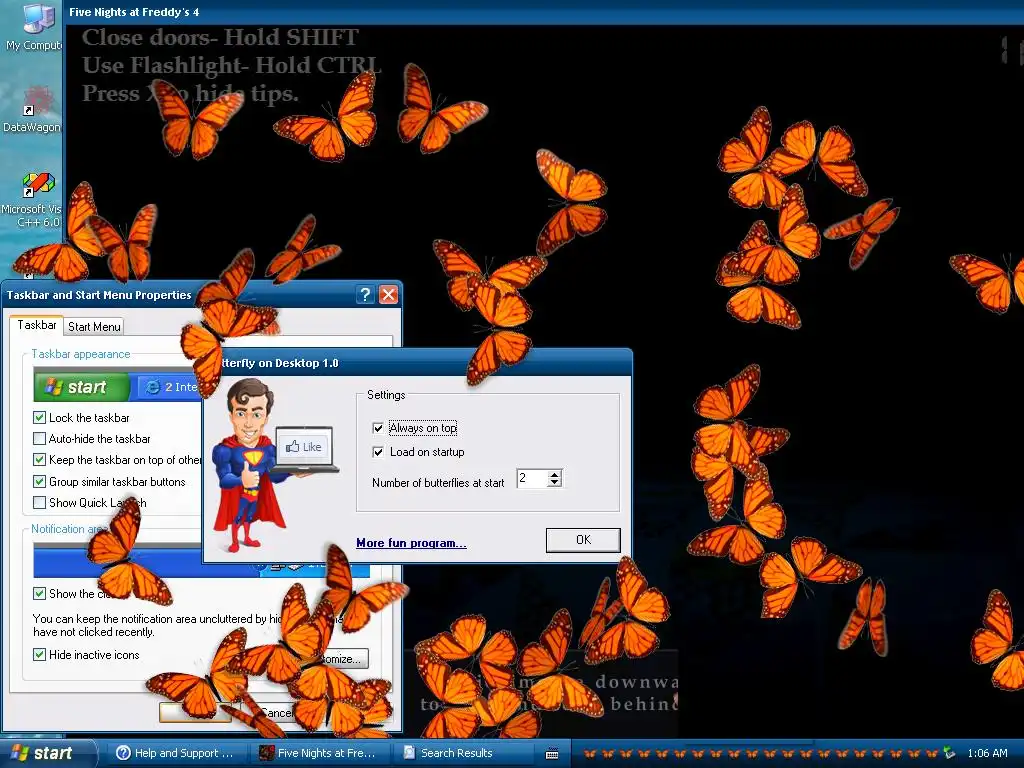This screenshot has width=1024, height=768.
Task: Enable Show Quick Launch checkbox
Action: coord(39,502)
